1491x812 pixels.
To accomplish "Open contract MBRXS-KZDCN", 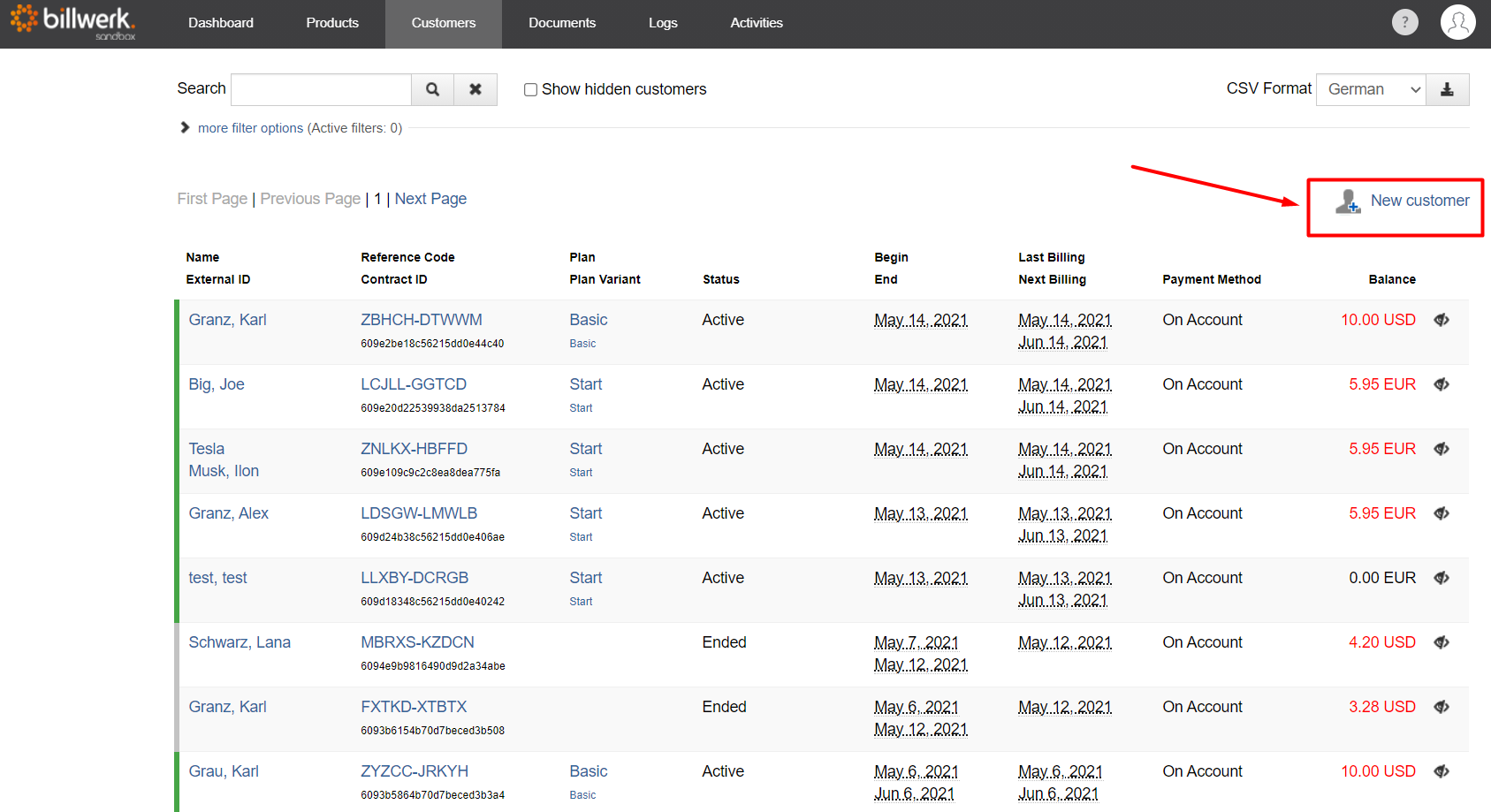I will (417, 642).
